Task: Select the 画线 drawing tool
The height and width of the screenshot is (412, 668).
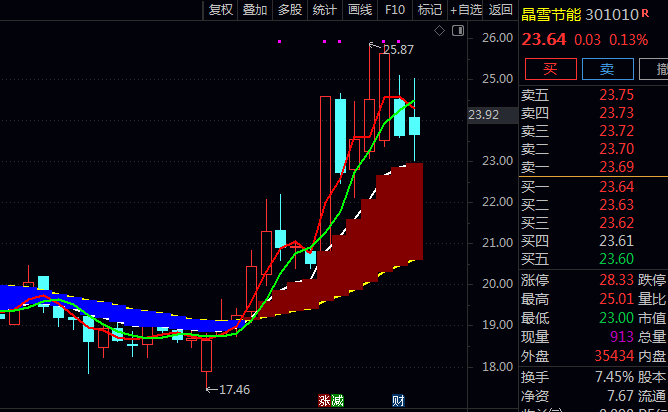Action: (359, 10)
